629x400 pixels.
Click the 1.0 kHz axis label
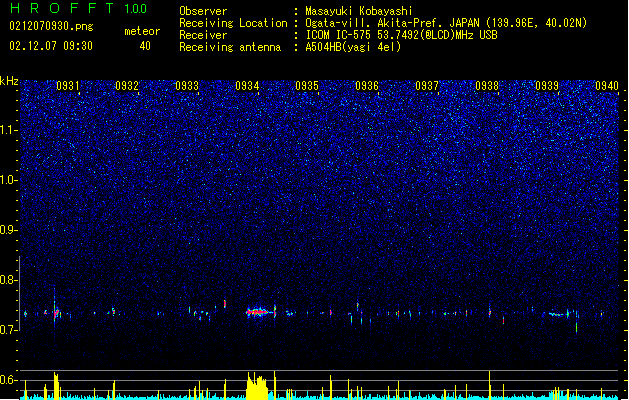(9, 180)
